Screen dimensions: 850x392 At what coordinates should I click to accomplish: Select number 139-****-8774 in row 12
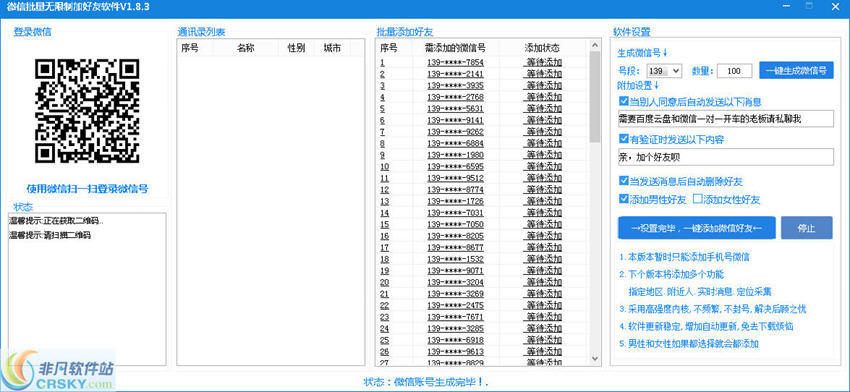(x=455, y=190)
